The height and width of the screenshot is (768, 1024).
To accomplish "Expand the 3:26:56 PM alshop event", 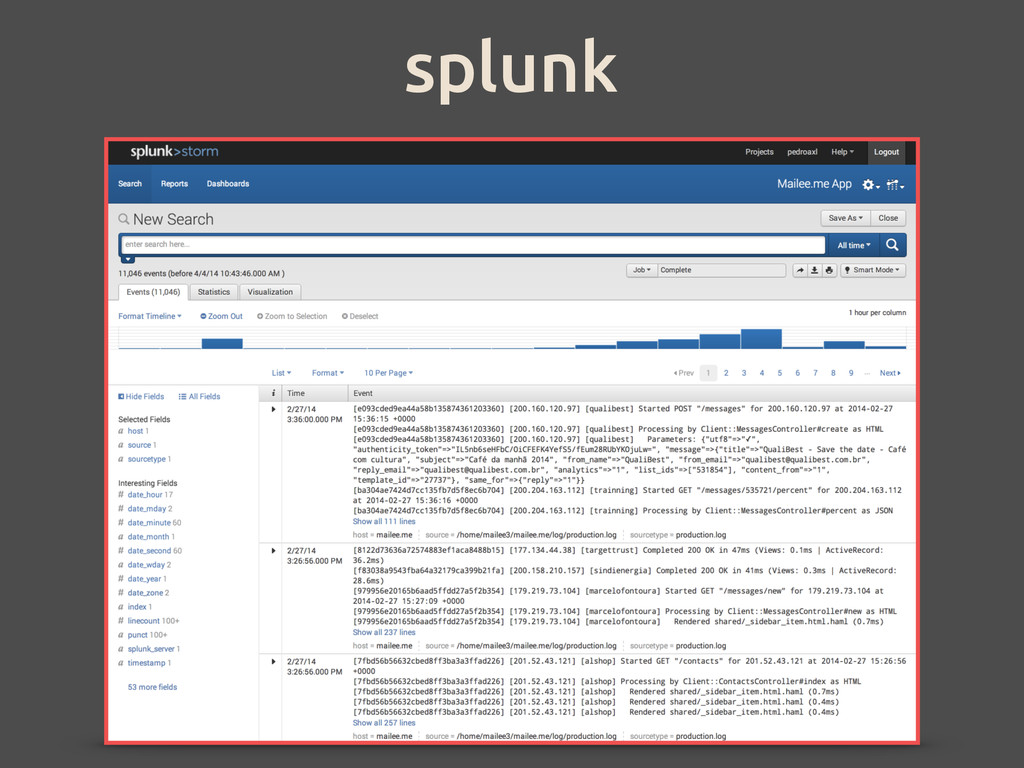I will (273, 662).
